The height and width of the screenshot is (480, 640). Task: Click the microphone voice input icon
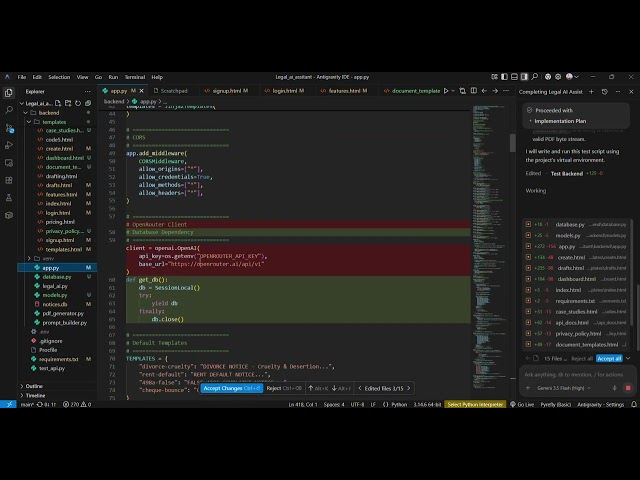click(x=614, y=388)
